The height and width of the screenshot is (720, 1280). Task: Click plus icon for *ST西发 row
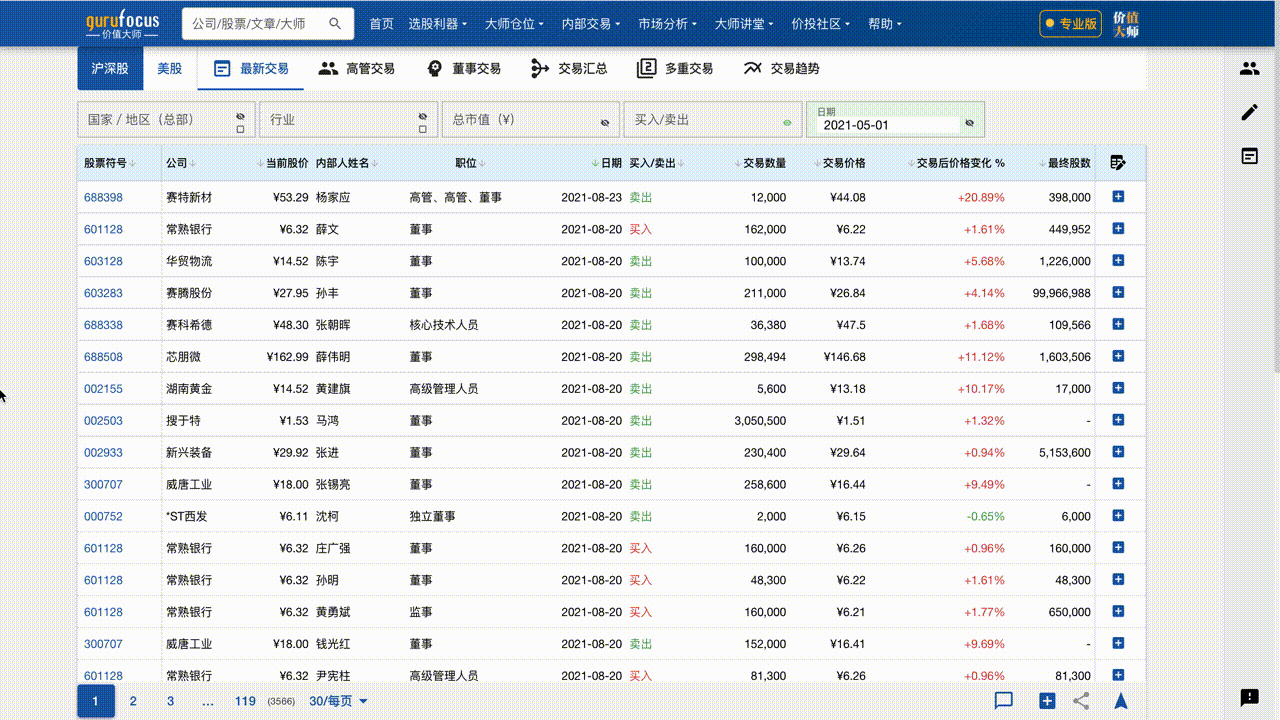point(1118,516)
